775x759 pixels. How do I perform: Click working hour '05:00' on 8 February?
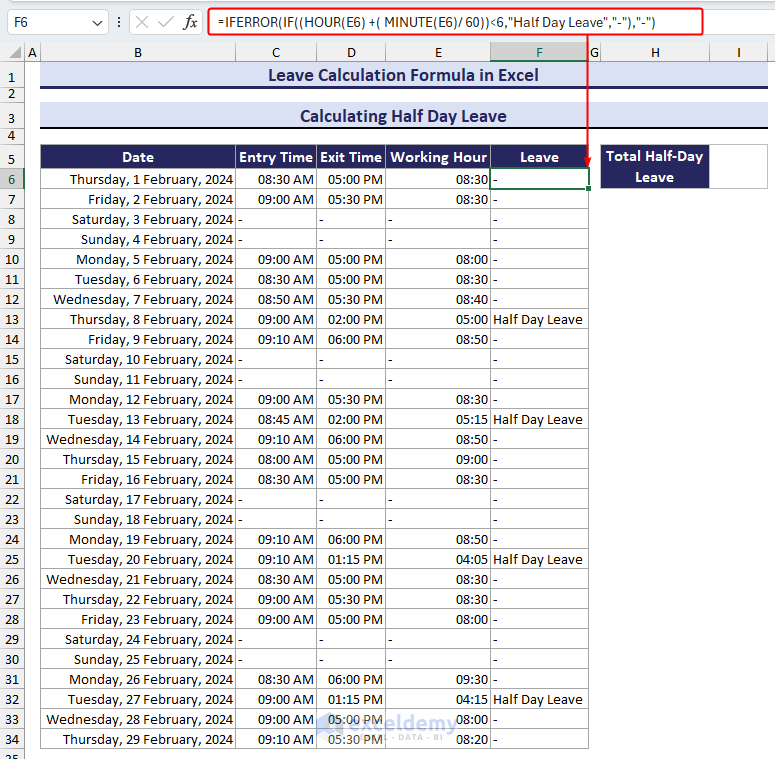click(438, 320)
